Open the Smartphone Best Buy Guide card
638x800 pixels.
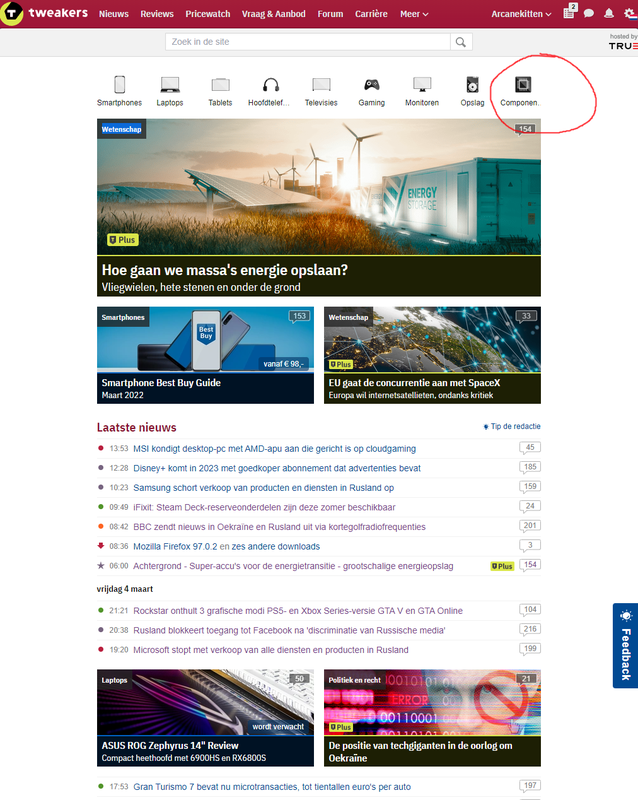(205, 355)
